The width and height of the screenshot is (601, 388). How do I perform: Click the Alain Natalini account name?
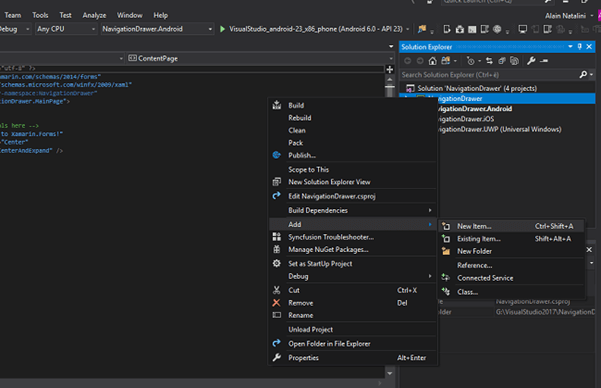(x=565, y=16)
